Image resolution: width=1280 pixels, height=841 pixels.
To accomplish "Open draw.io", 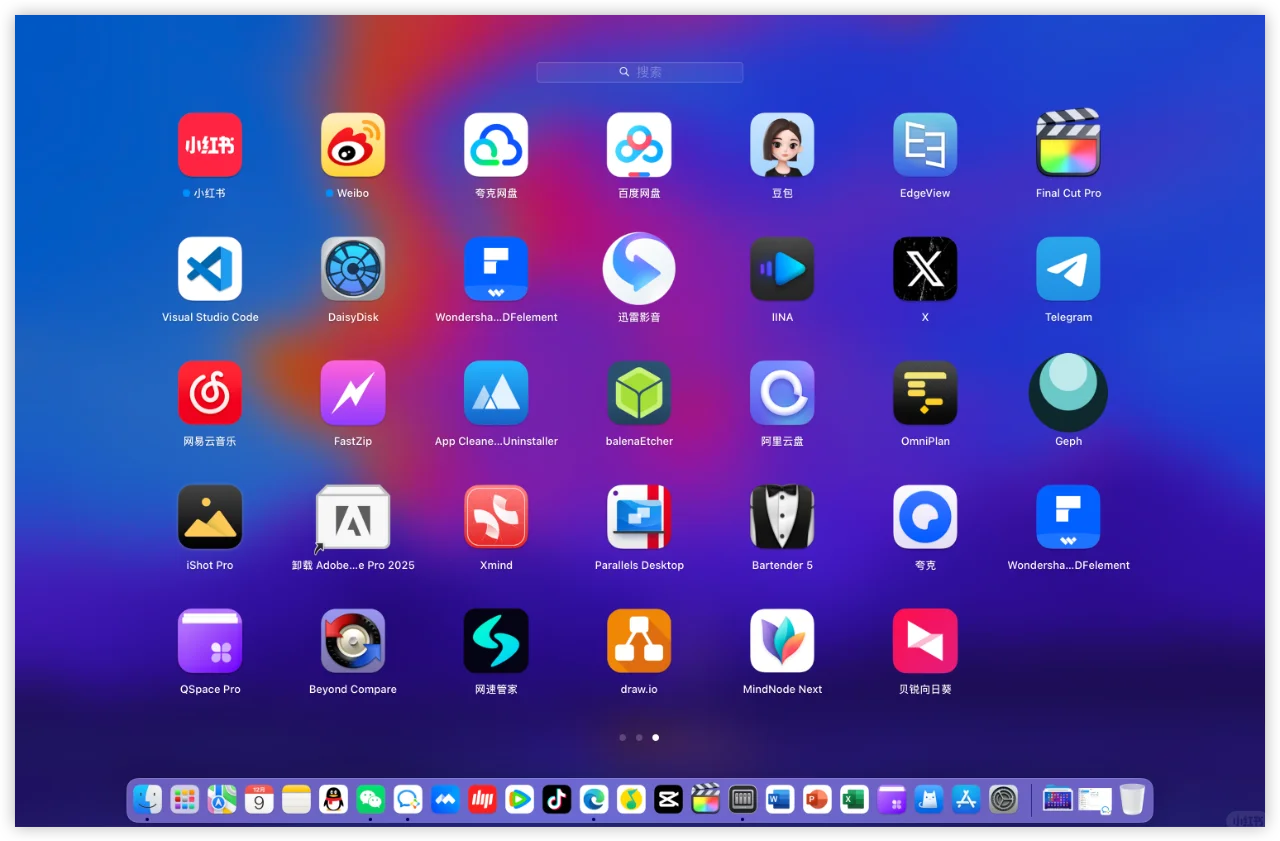I will click(639, 641).
